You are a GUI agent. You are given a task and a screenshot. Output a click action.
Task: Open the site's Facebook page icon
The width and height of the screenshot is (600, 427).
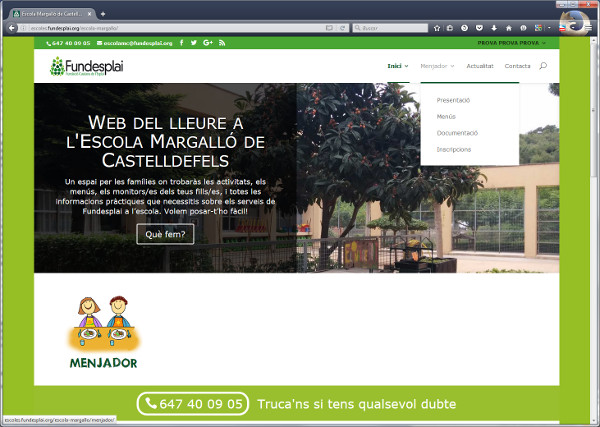(x=181, y=43)
